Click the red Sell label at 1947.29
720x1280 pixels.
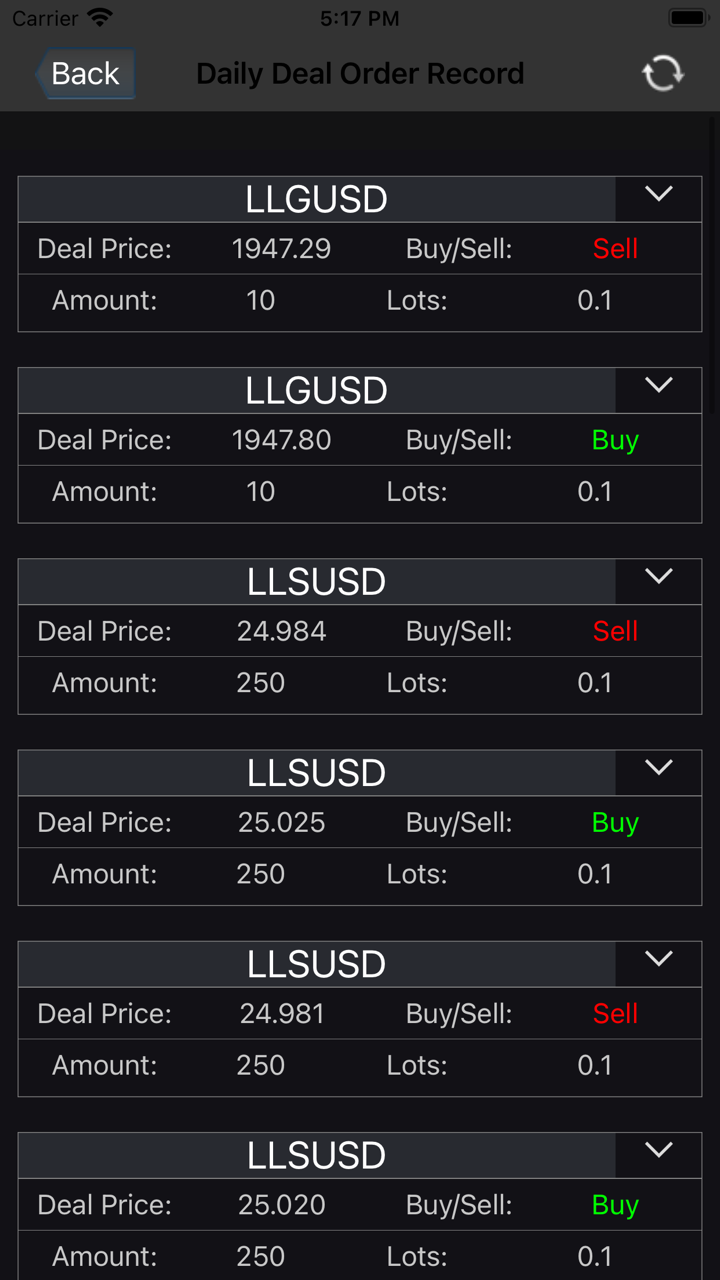[615, 249]
